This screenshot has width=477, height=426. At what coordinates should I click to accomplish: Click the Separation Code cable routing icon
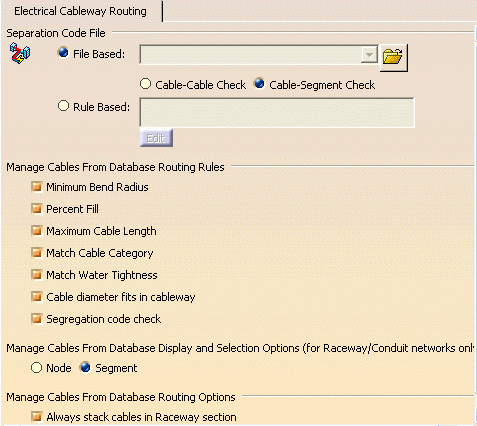pos(20,53)
